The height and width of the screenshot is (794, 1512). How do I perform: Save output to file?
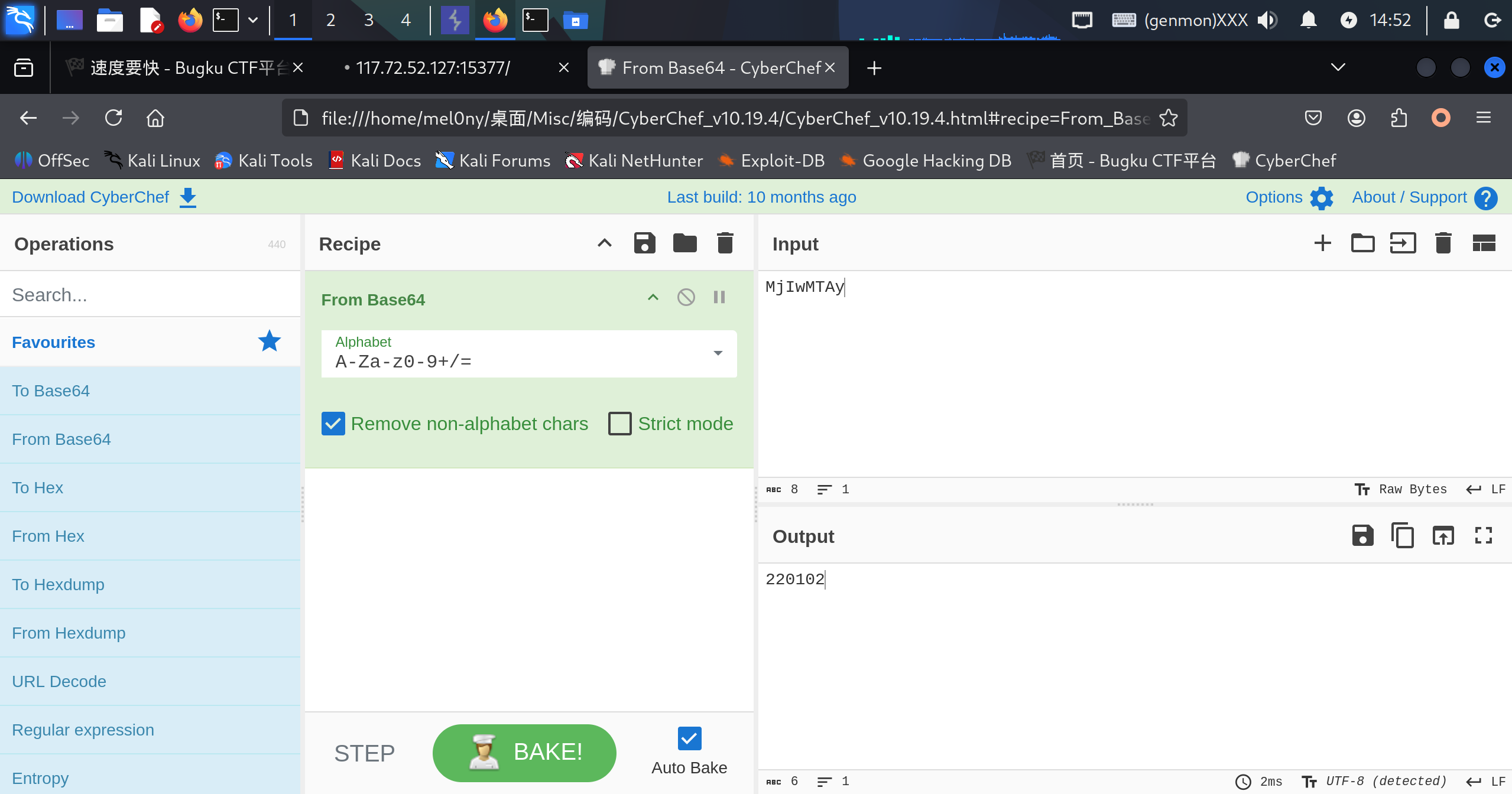tap(1362, 536)
